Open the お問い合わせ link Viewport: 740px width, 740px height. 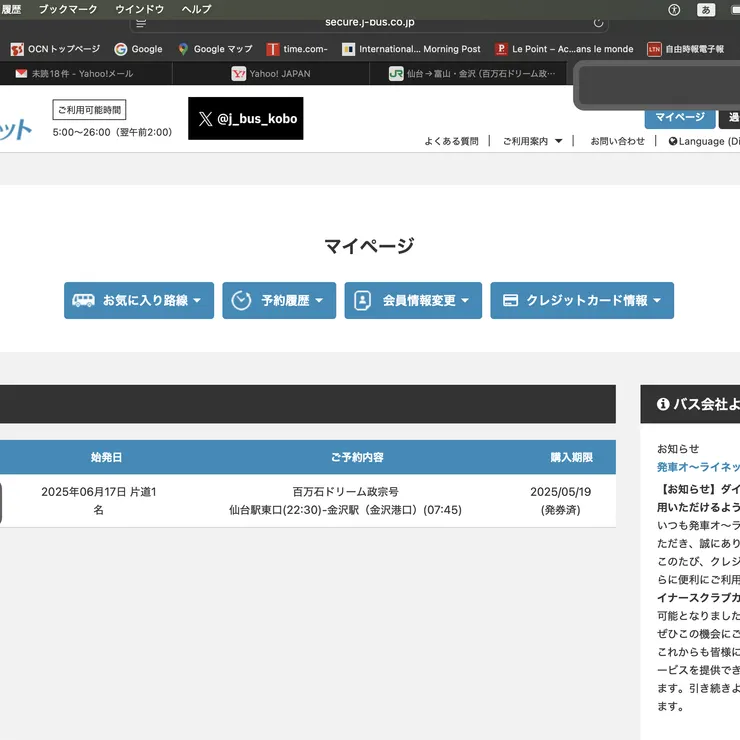click(617, 141)
